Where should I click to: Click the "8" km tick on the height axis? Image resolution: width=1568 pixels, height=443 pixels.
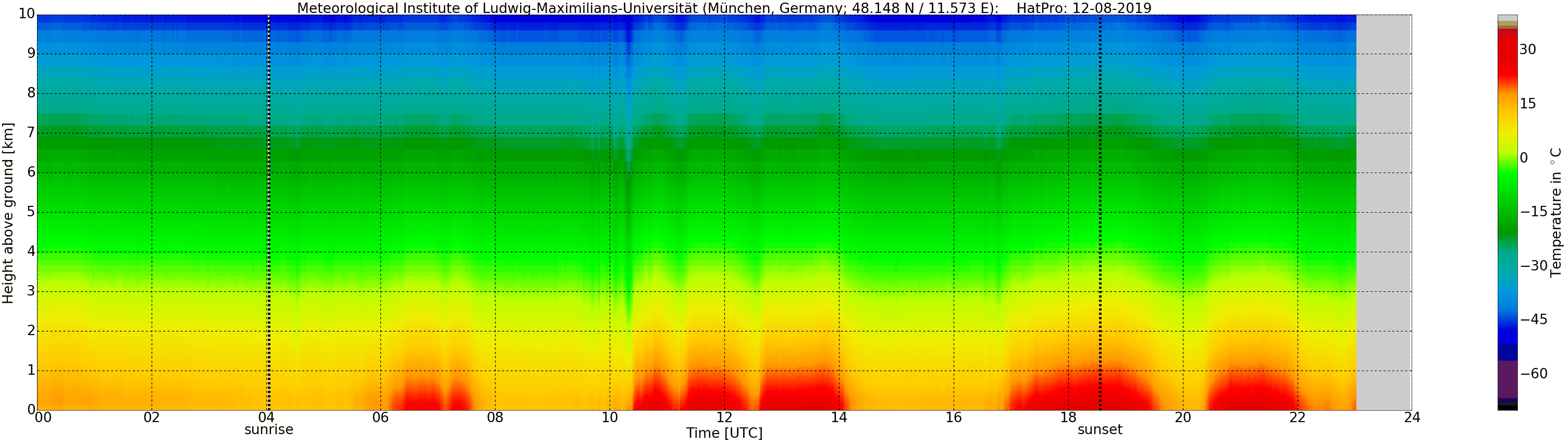click(x=31, y=93)
